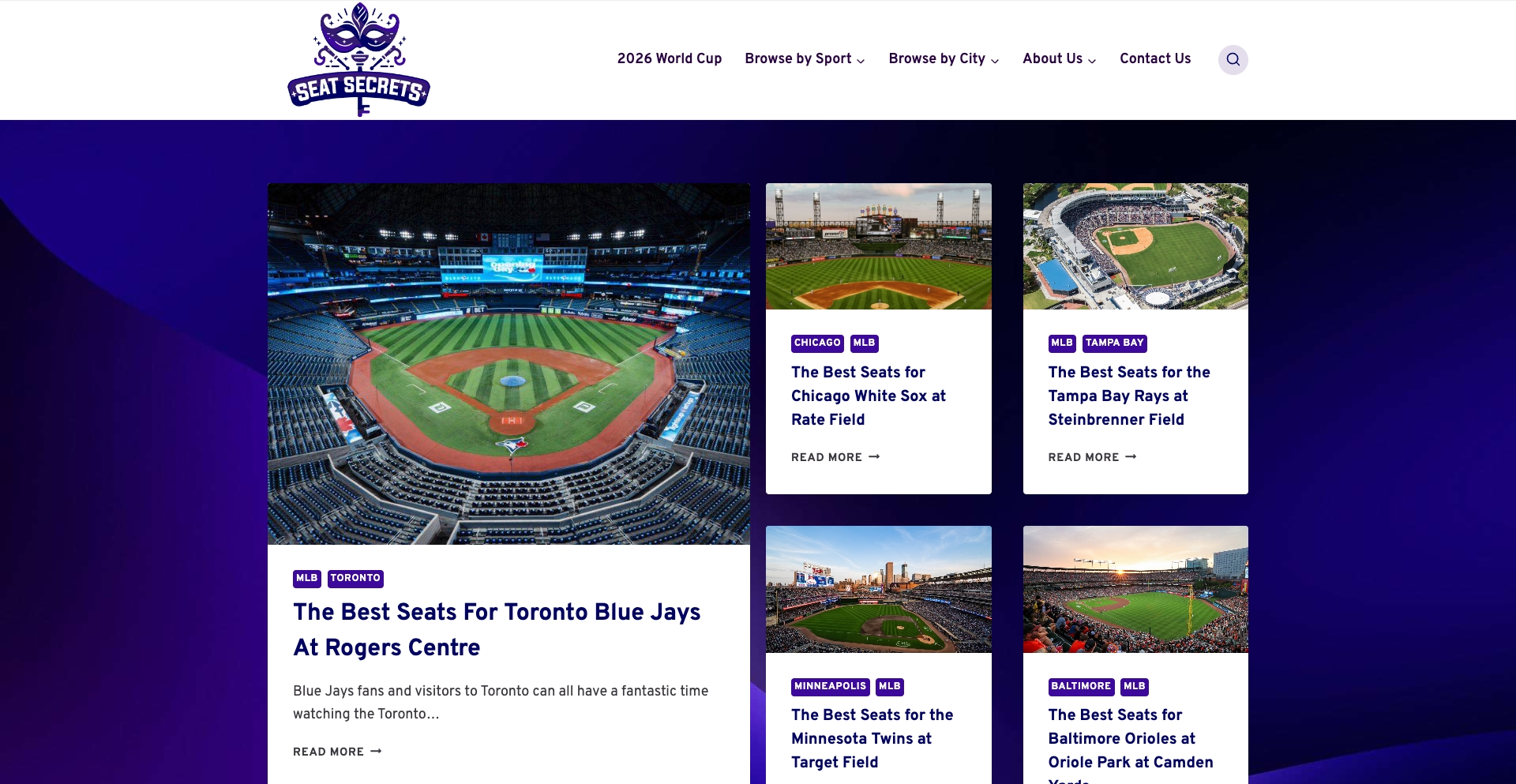
Task: Select the TORONTO badge on the Blue Jays post
Action: coord(355,578)
